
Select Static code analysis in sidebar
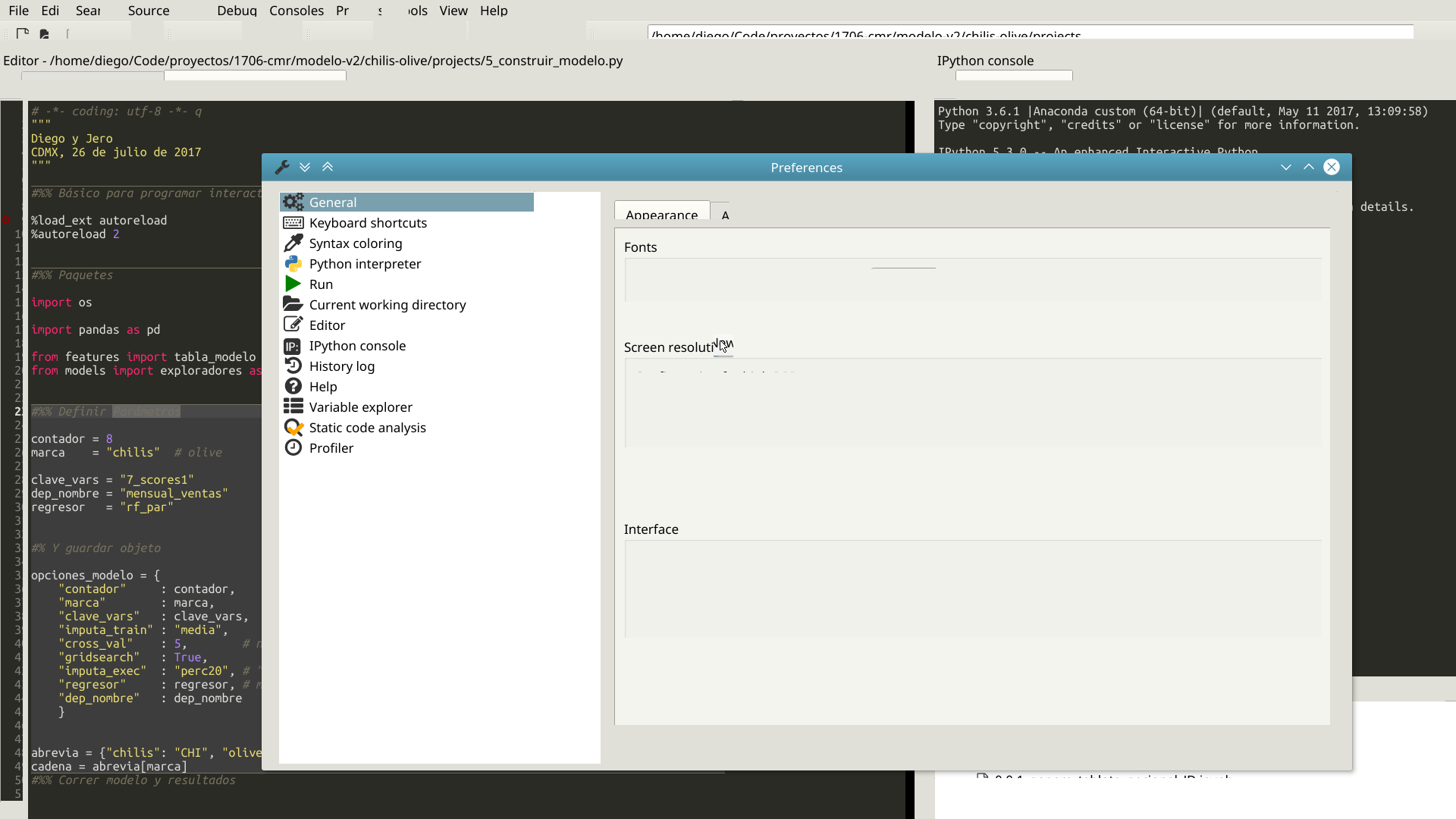click(367, 428)
